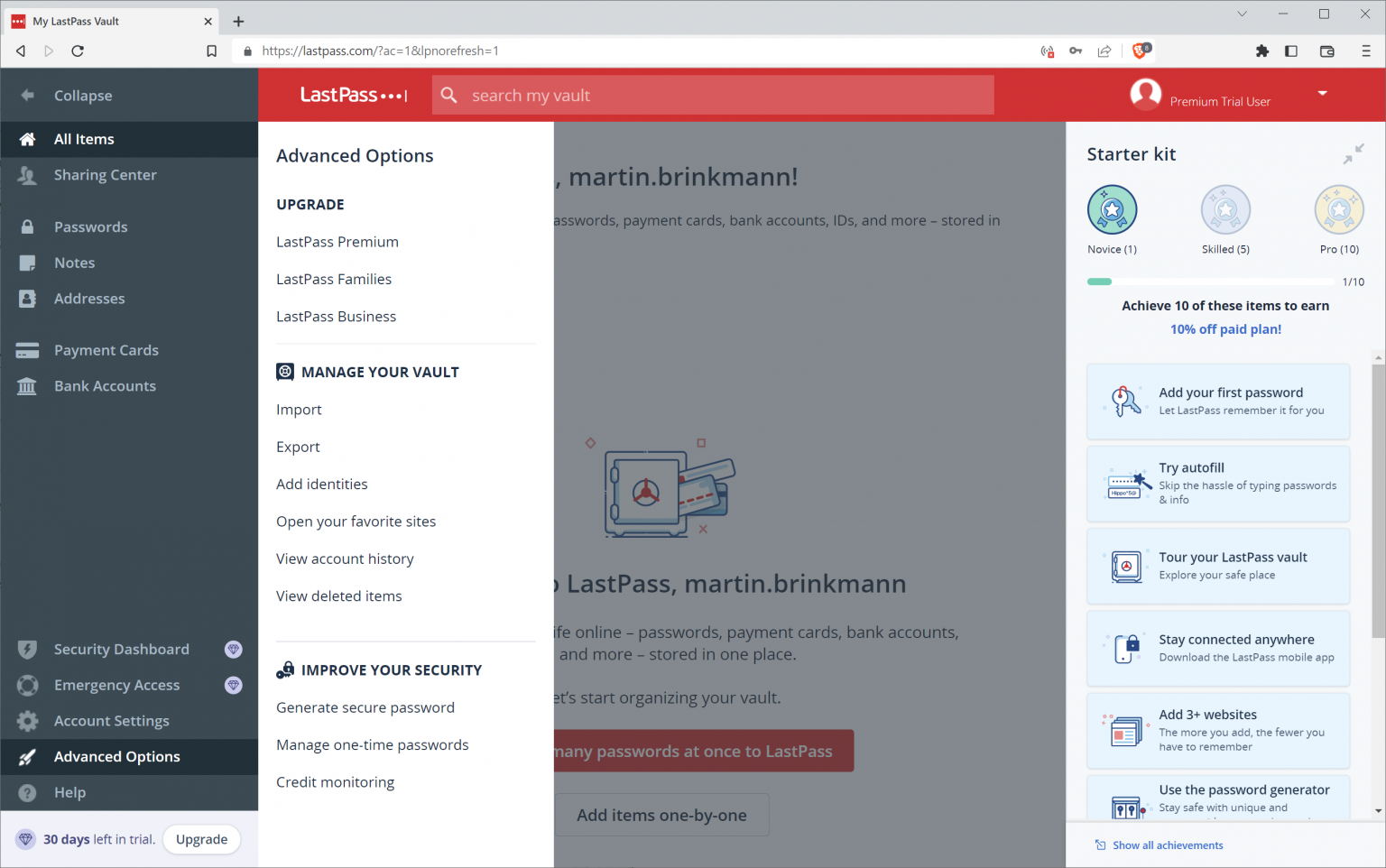
Task: View your secure Notes
Action: 74,263
